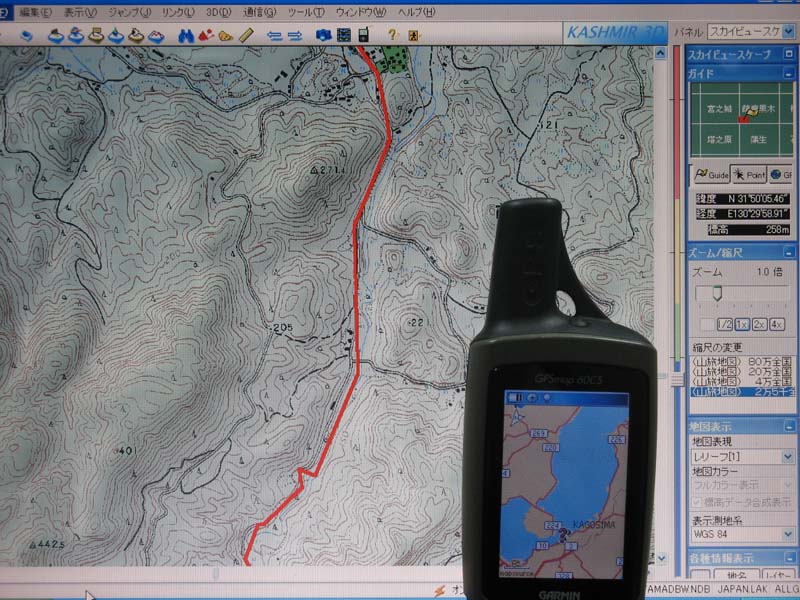Click the 4x zoom button

coord(777,324)
